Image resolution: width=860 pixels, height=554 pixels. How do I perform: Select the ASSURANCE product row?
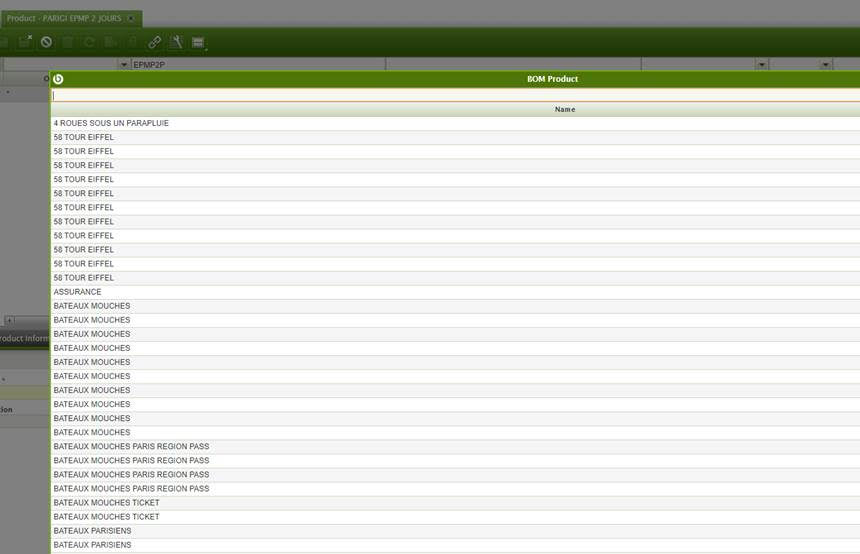tap(78, 292)
